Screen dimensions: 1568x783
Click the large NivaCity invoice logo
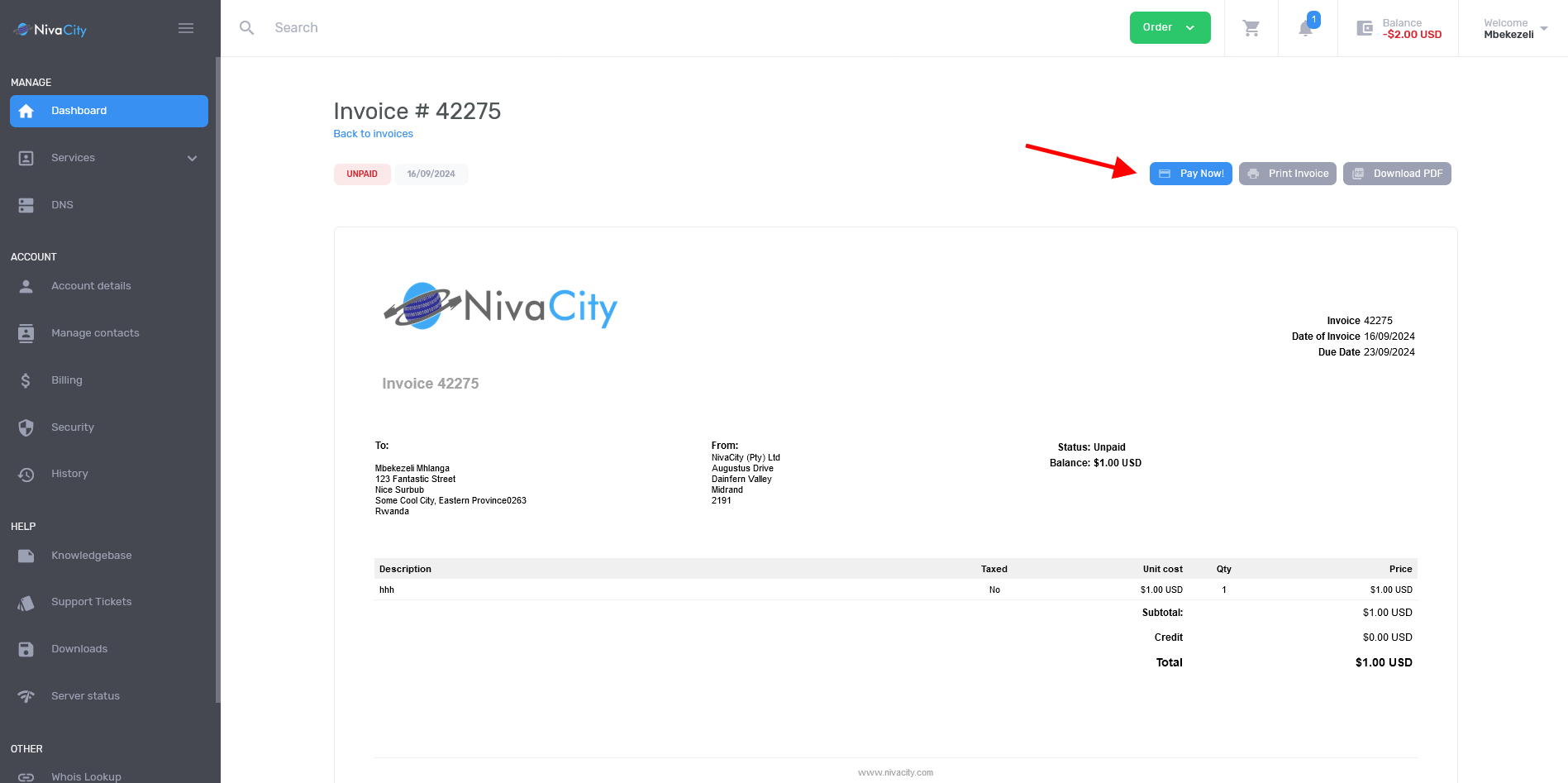500,307
